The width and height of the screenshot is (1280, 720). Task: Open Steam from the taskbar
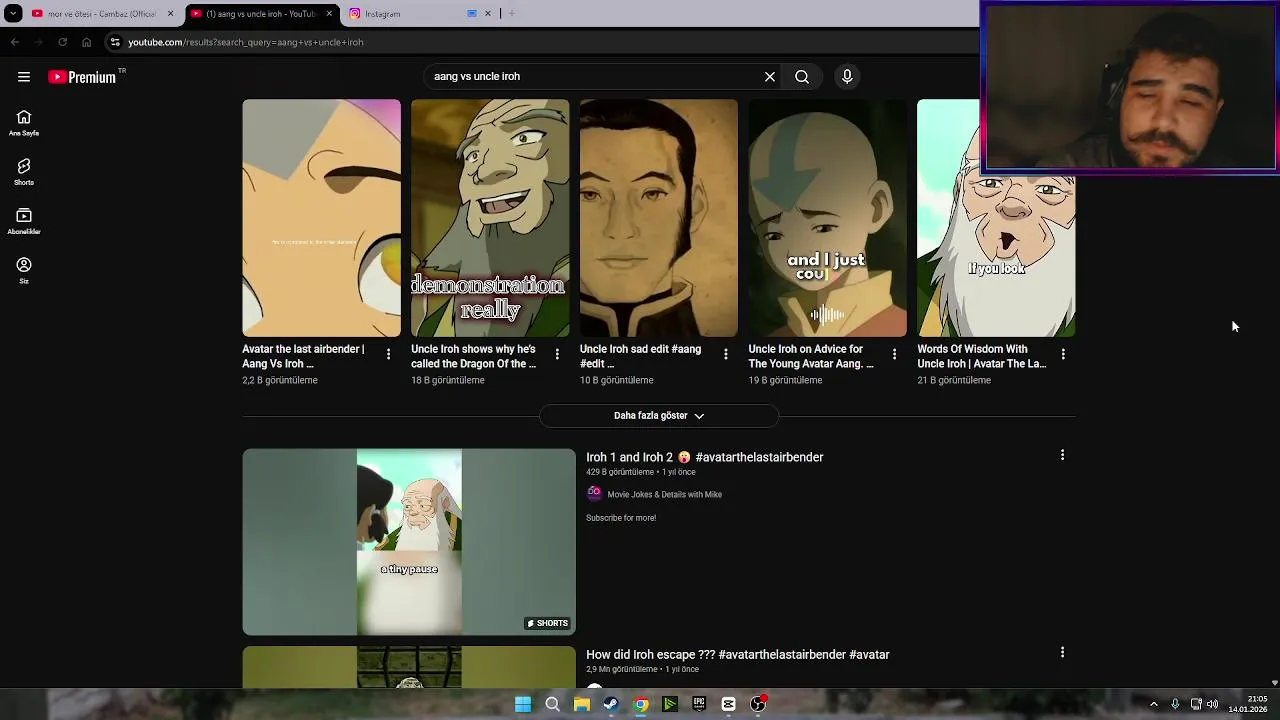point(611,704)
